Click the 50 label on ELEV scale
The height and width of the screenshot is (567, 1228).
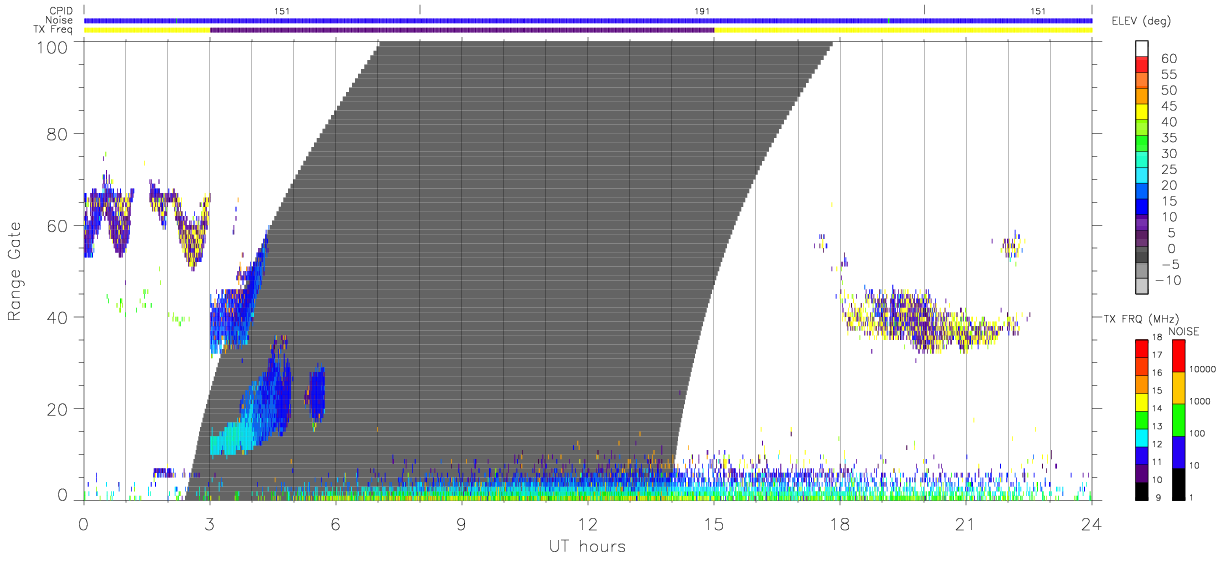(1169, 90)
